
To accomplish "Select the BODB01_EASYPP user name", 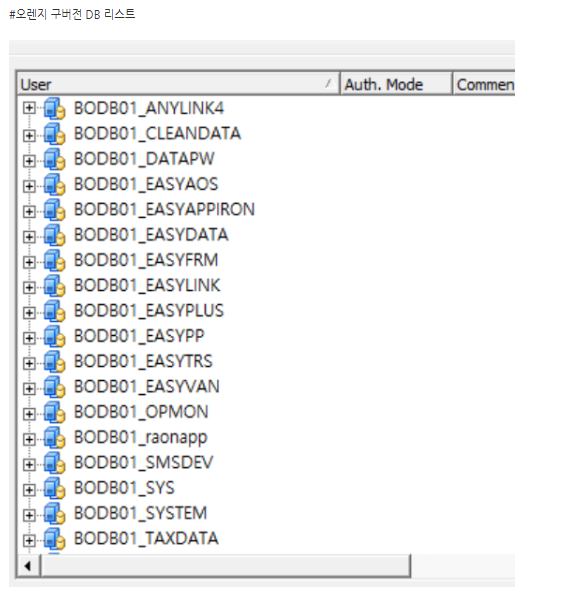I will pyautogui.click(x=139, y=336).
